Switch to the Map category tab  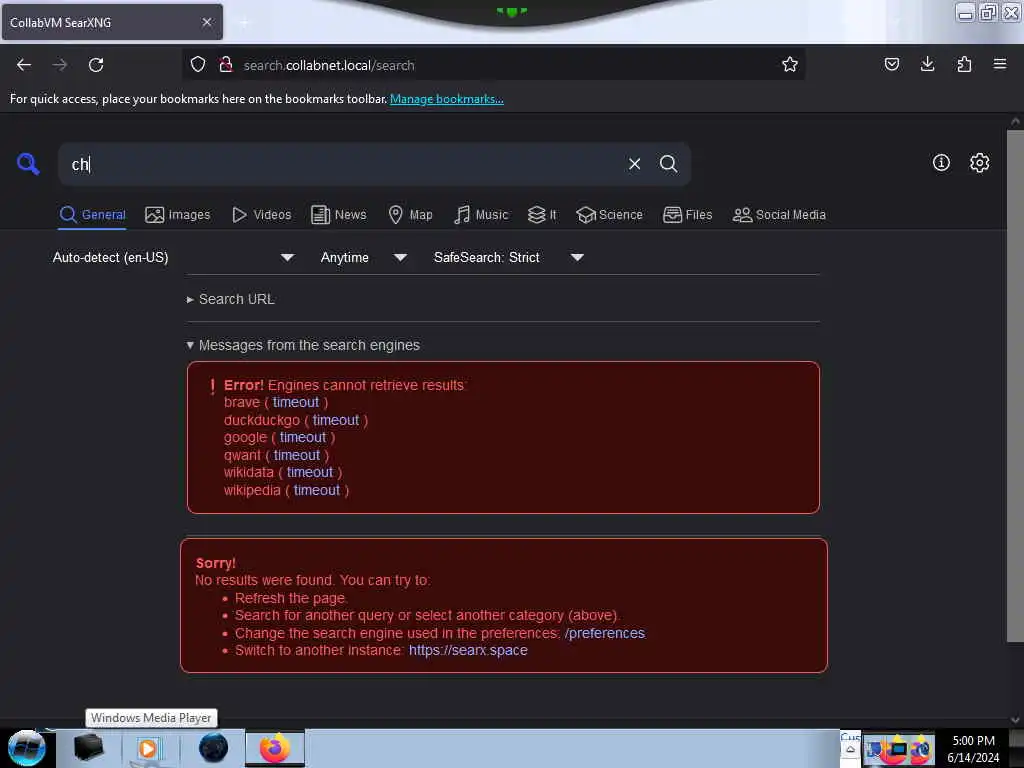click(x=410, y=215)
